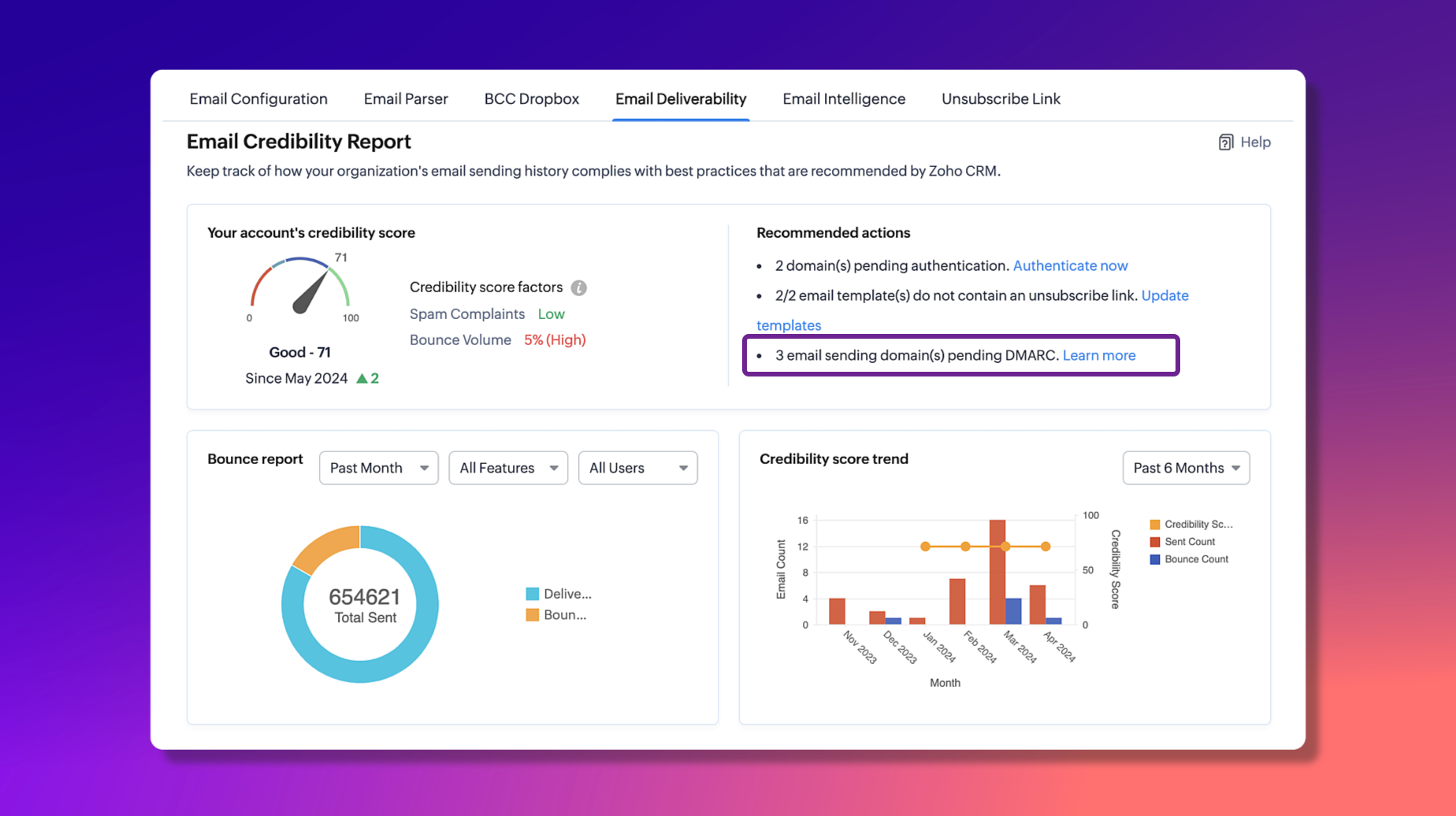Go to the Unsubscribe Link tab
Screen dimensions: 1456x816
(x=1001, y=98)
